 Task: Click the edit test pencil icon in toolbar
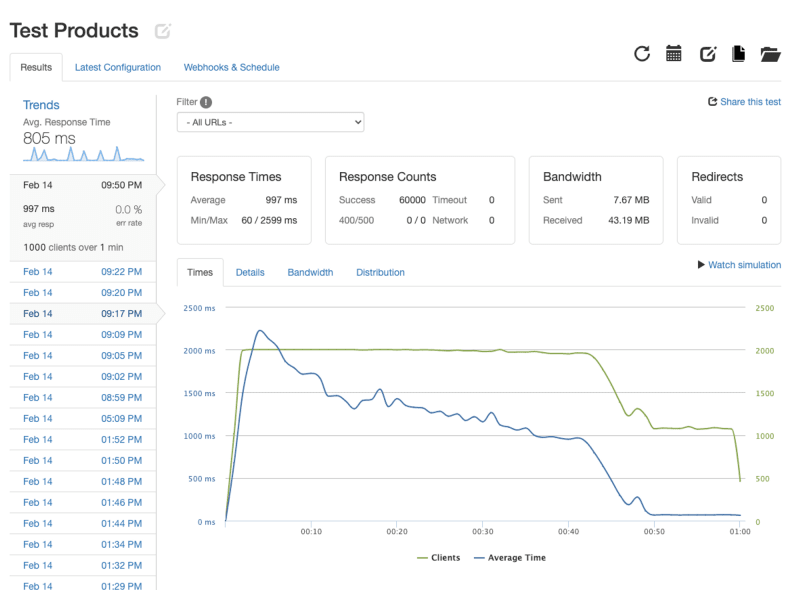click(707, 54)
